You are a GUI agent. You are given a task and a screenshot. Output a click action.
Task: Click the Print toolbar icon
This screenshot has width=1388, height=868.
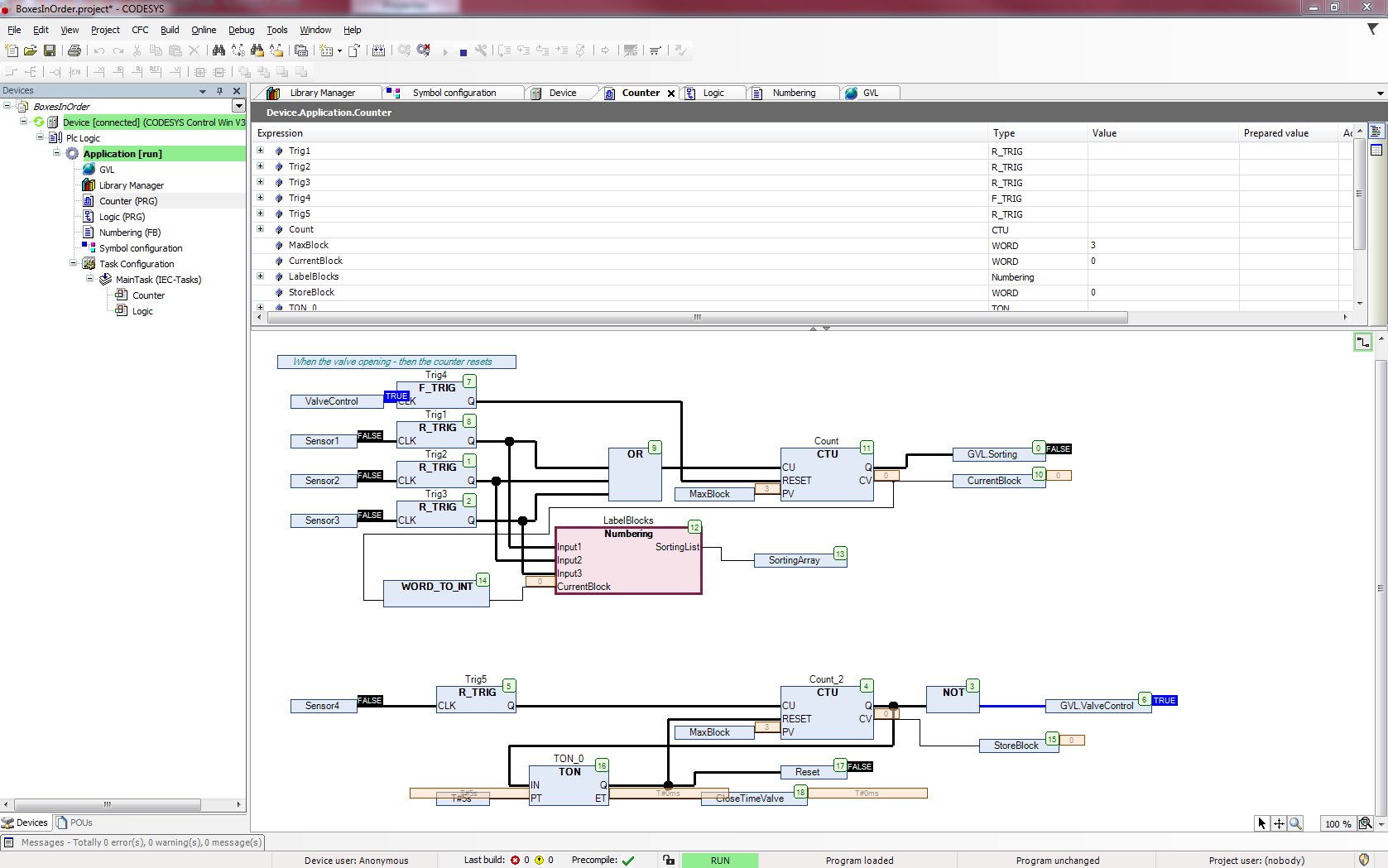click(x=74, y=50)
